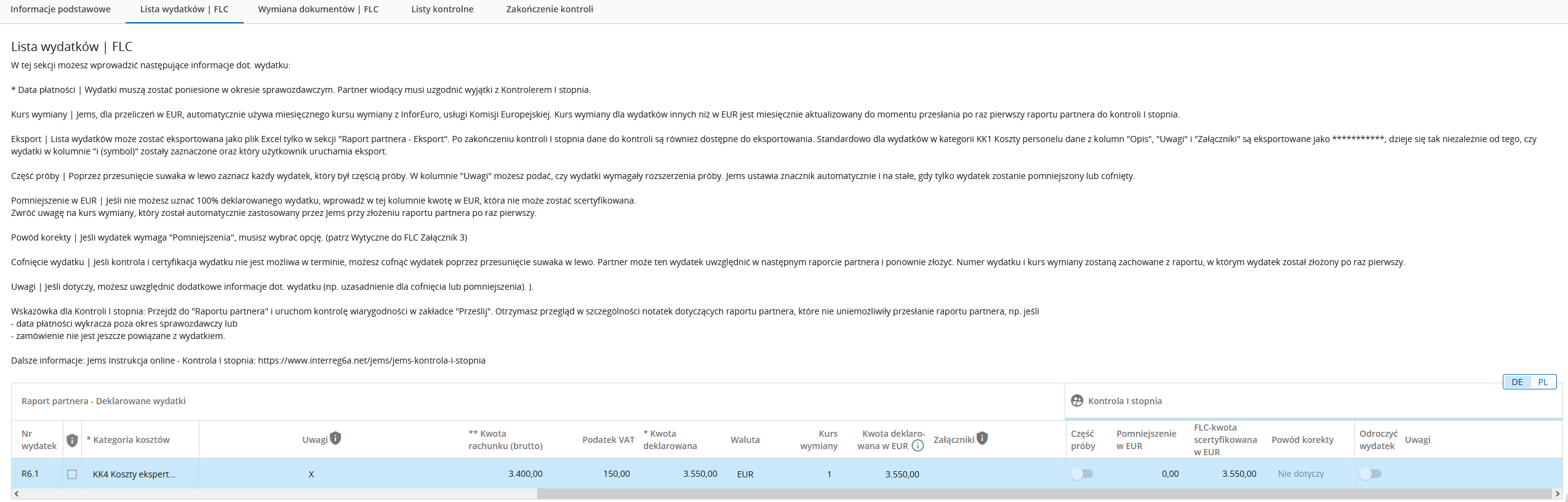Switch table language to PL
Screen dimensions: 1568x502
point(1543,382)
